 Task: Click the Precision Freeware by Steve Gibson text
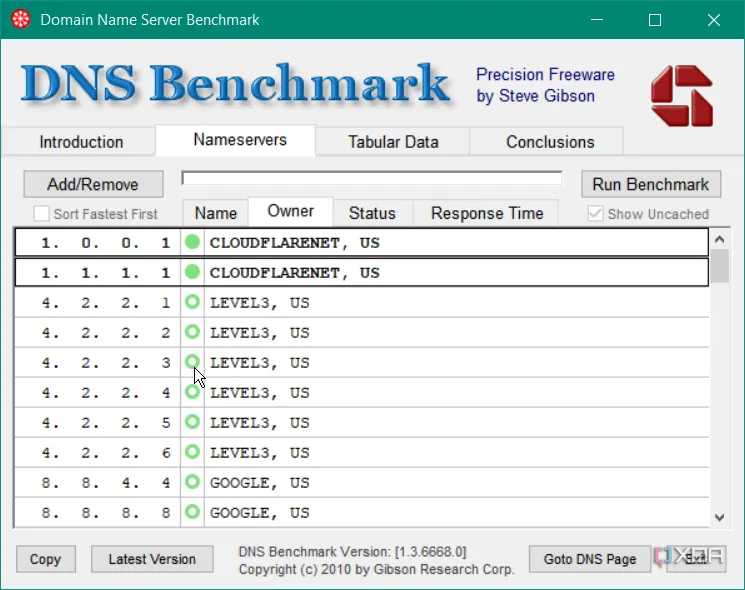545,85
